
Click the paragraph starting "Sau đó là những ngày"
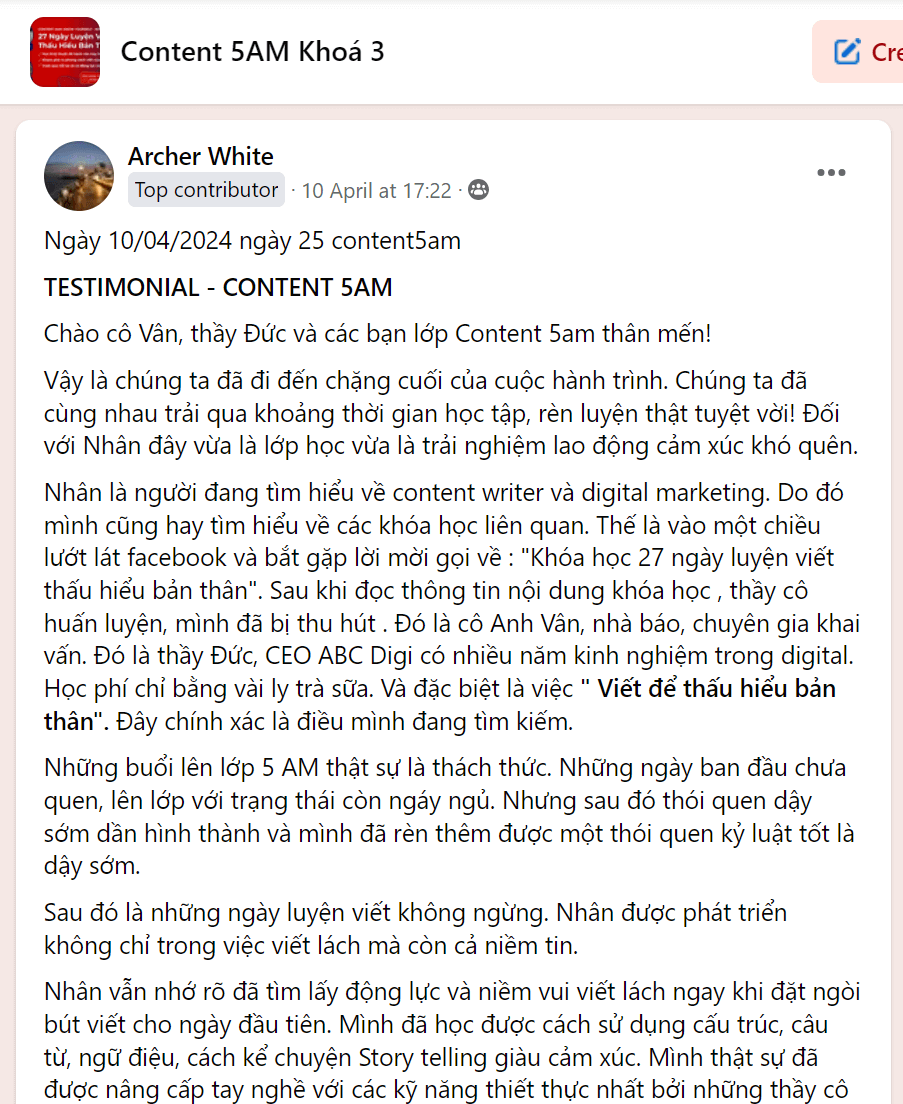click(x=415, y=929)
